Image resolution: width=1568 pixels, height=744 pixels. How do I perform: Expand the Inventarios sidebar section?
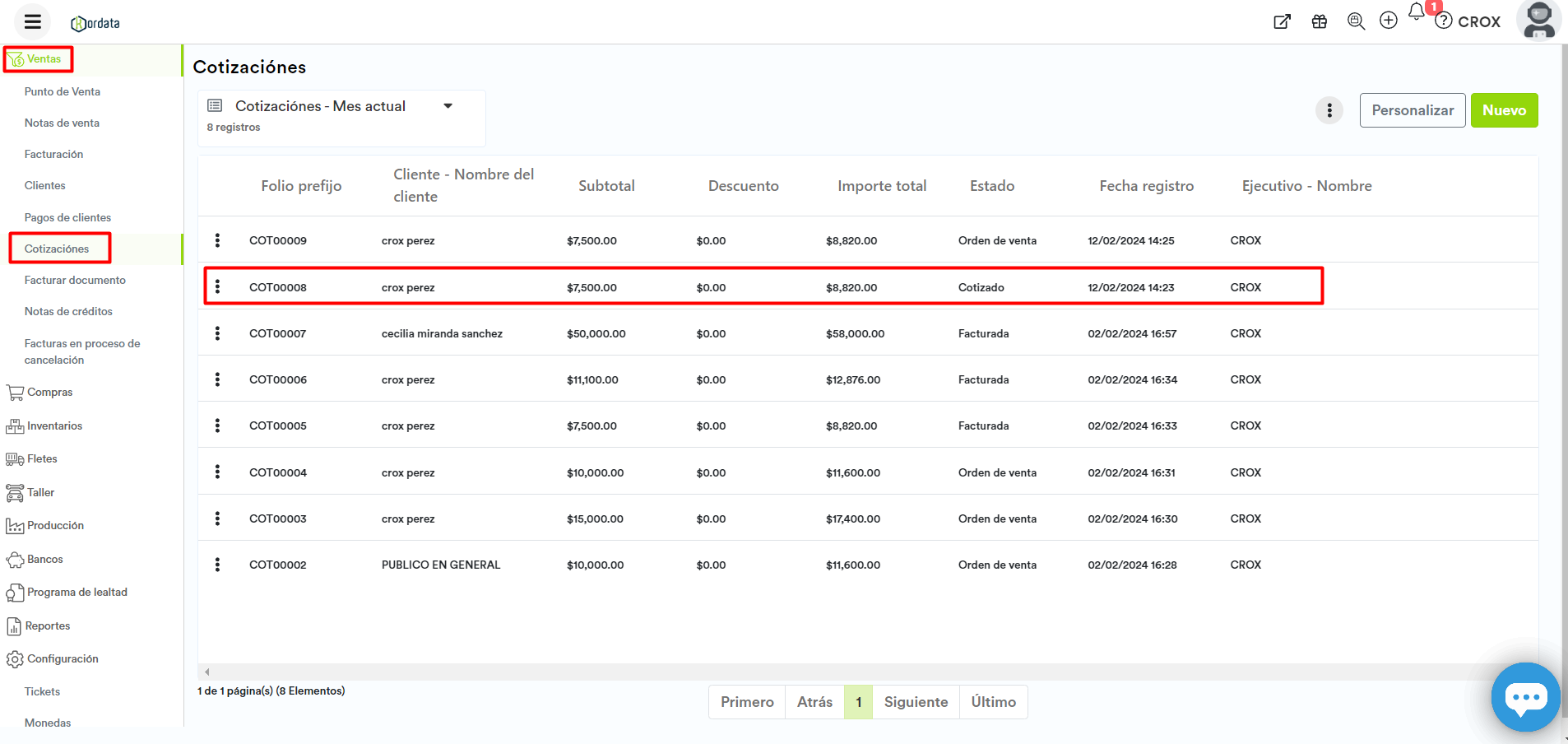54,425
